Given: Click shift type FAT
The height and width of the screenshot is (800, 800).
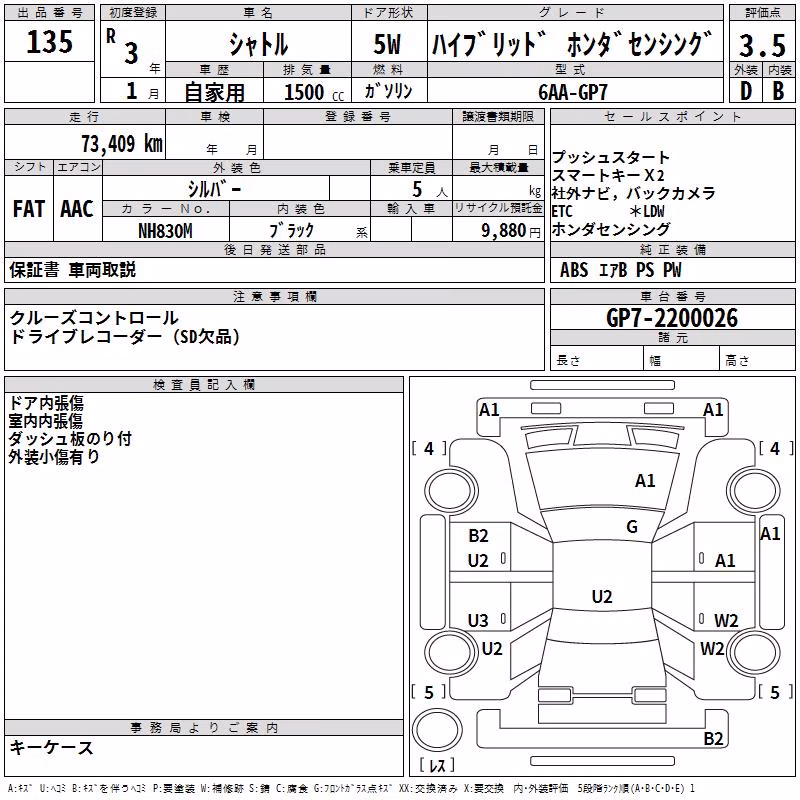Looking at the screenshot, I should [29, 209].
